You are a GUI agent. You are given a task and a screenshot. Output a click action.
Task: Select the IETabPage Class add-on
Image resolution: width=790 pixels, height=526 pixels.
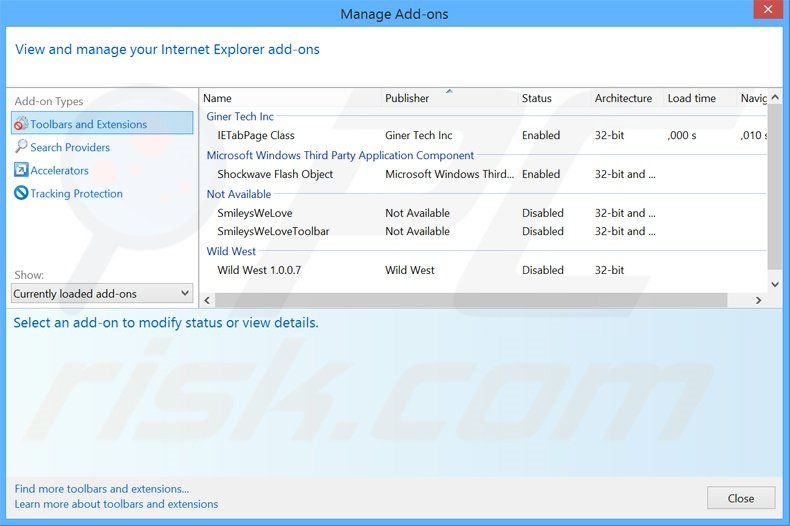(255, 135)
